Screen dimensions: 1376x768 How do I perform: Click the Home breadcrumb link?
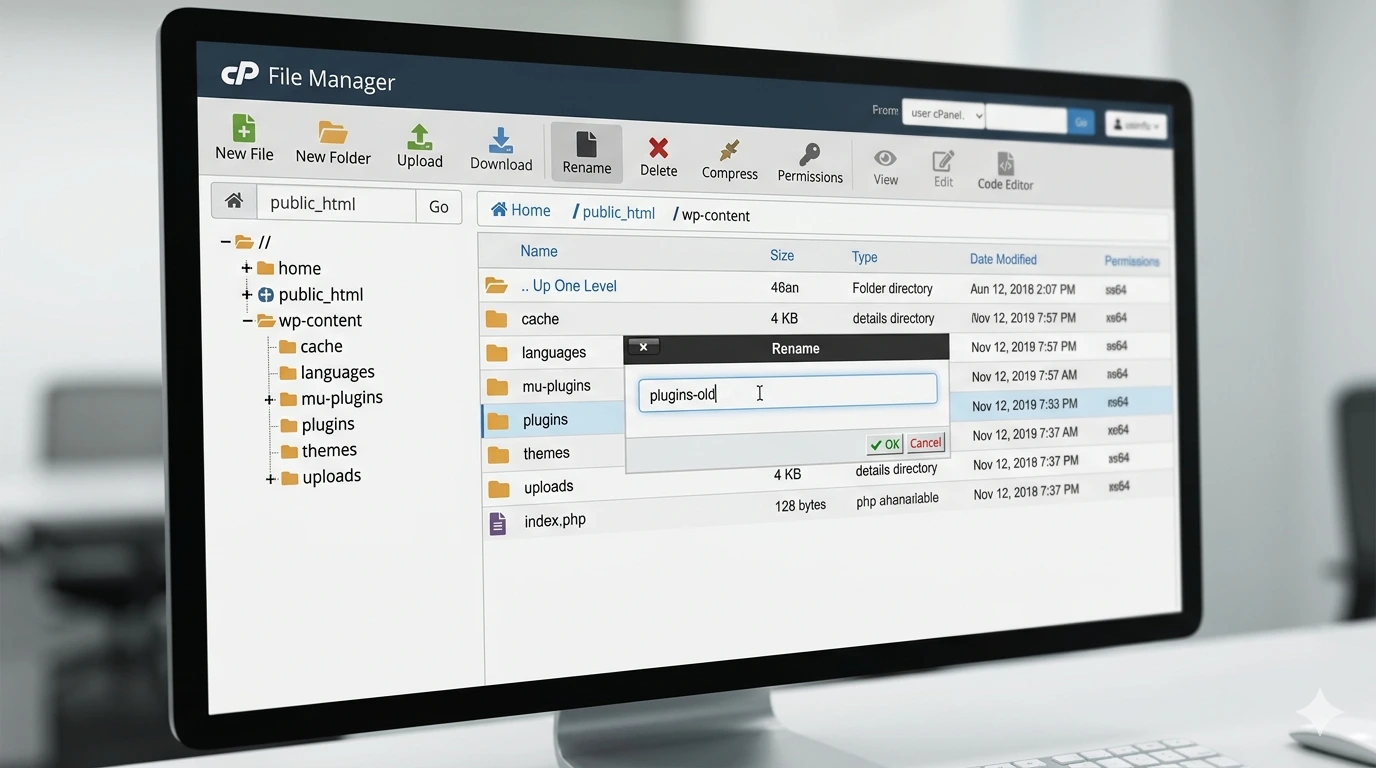(521, 210)
